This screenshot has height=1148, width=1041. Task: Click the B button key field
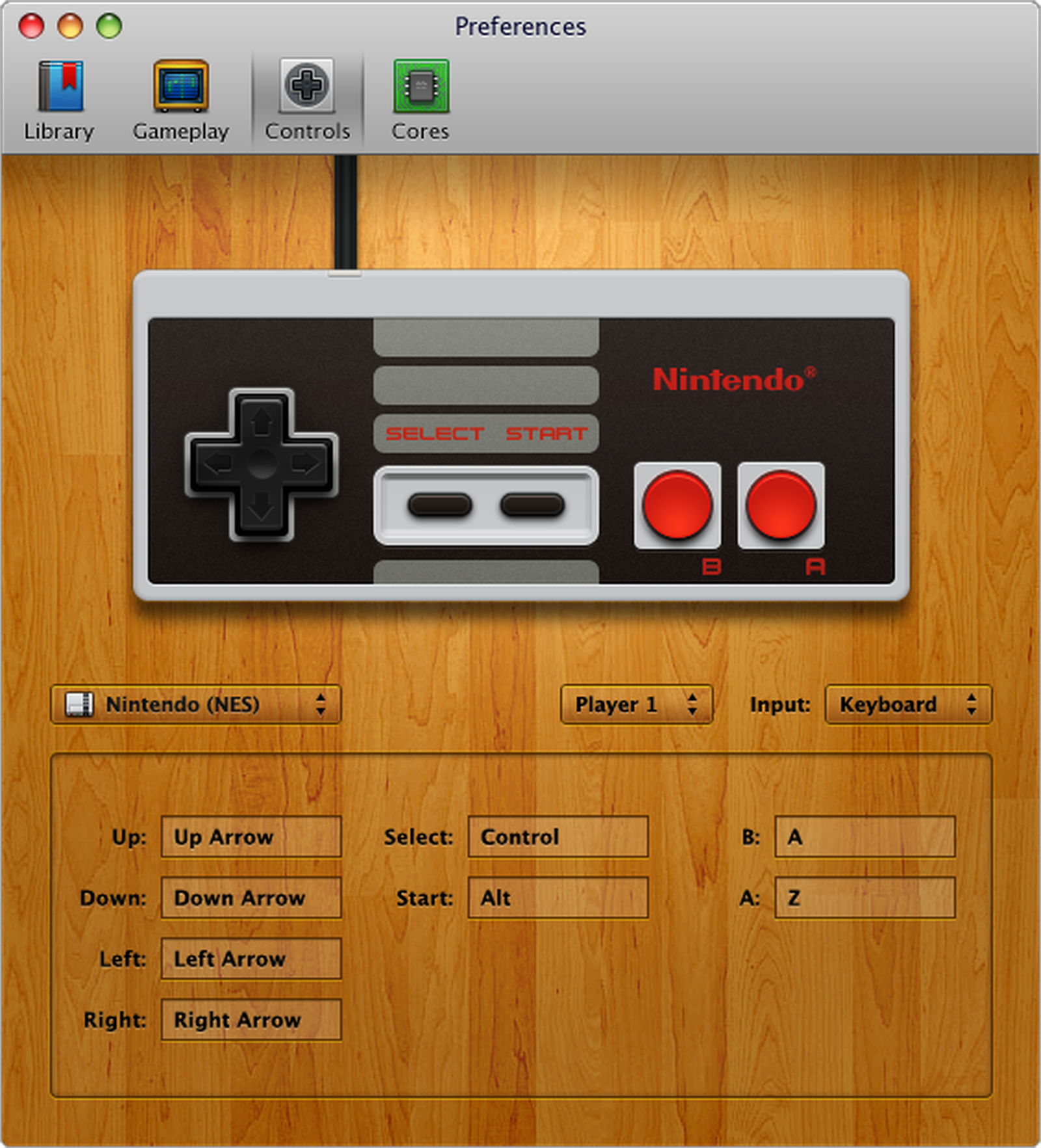click(x=865, y=836)
